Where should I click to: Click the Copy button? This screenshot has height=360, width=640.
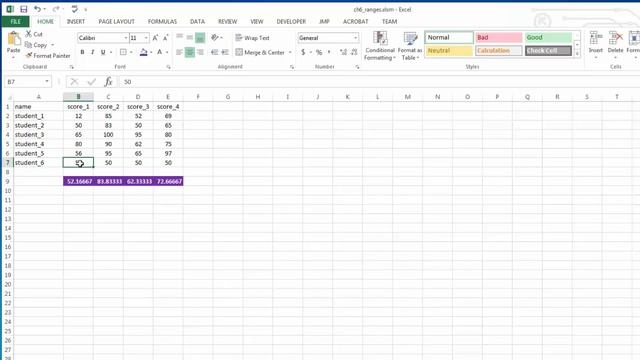36,45
